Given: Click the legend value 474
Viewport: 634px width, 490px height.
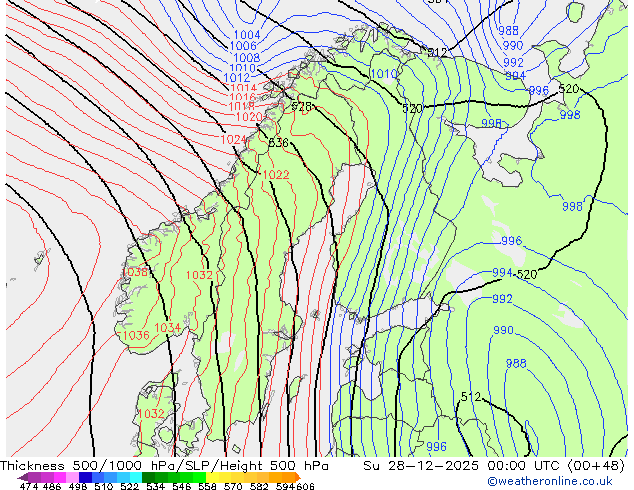Looking at the screenshot, I should [x=29, y=486].
